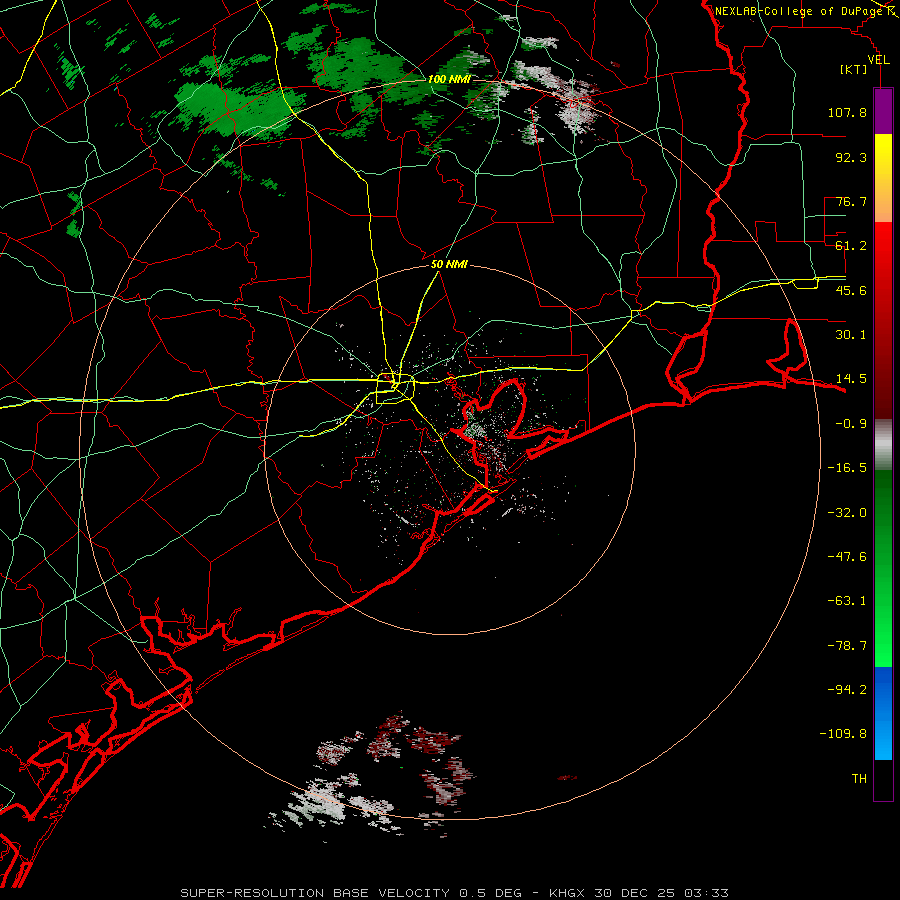
Task: Click the -16.5 velocity scale value
Action: point(847,468)
